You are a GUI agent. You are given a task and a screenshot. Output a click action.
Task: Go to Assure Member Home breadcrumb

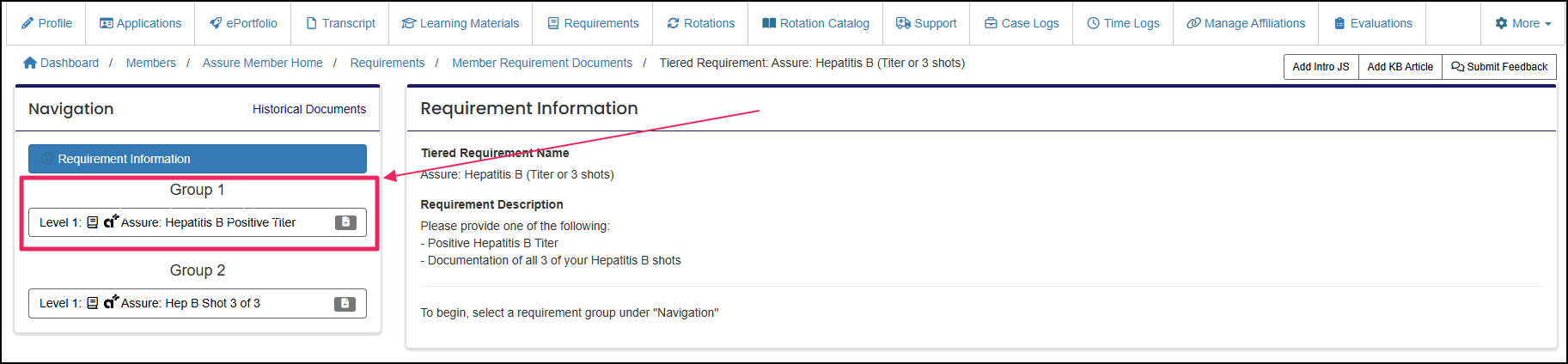[263, 63]
